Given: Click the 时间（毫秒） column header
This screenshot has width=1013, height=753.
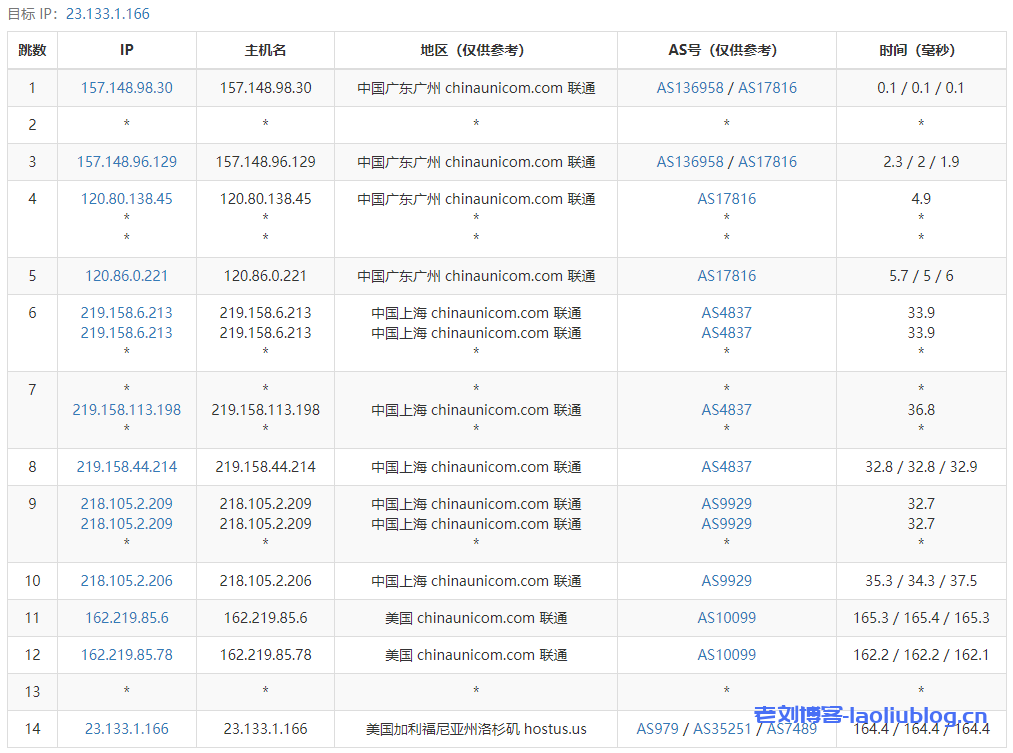Looking at the screenshot, I should click(x=921, y=50).
